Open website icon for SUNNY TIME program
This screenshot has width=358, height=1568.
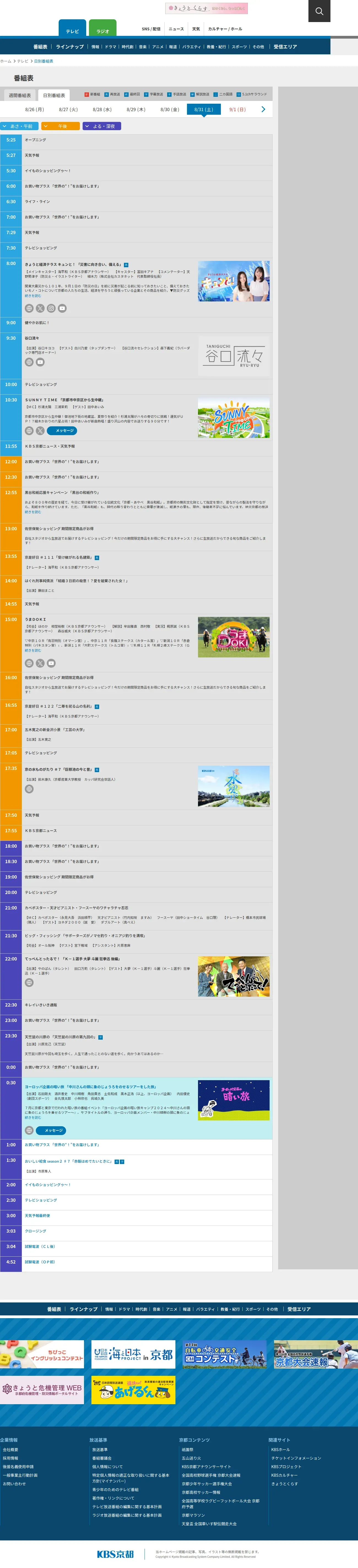(x=29, y=430)
